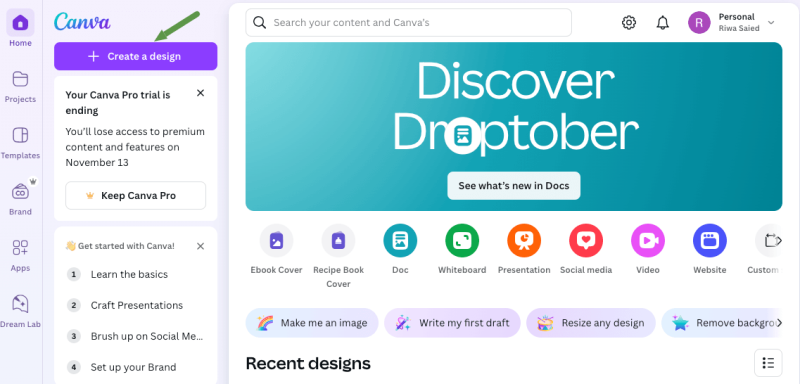Click Keep Canva Pro button
The height and width of the screenshot is (384, 800).
(136, 195)
